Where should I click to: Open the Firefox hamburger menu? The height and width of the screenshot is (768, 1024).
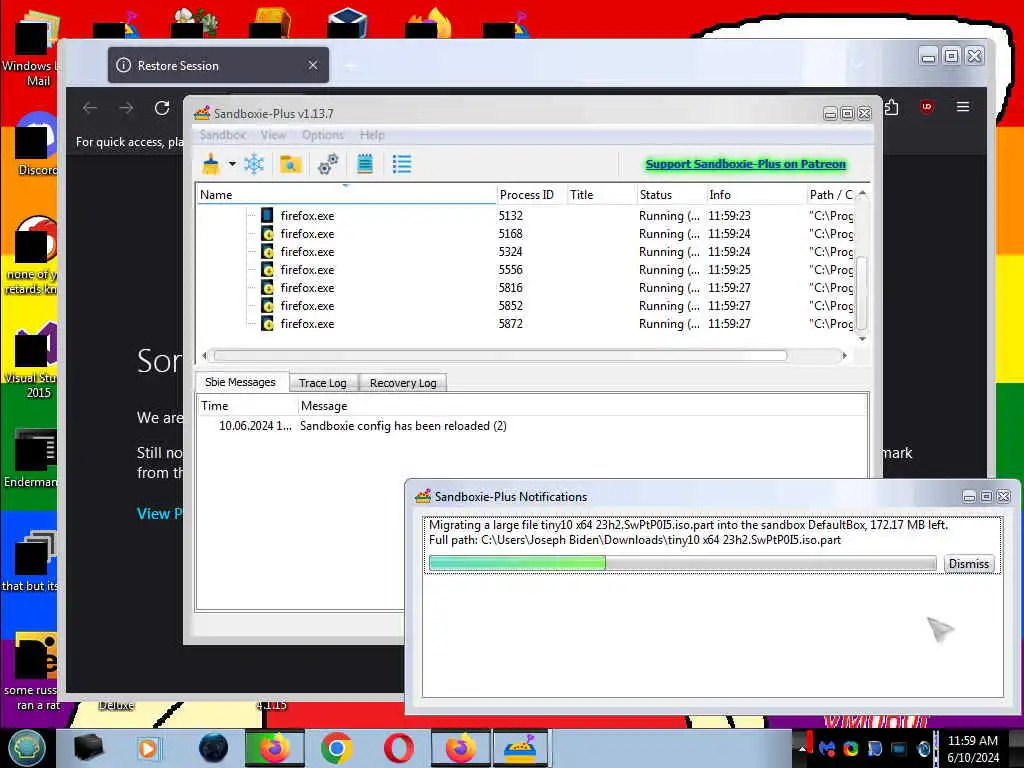963,106
